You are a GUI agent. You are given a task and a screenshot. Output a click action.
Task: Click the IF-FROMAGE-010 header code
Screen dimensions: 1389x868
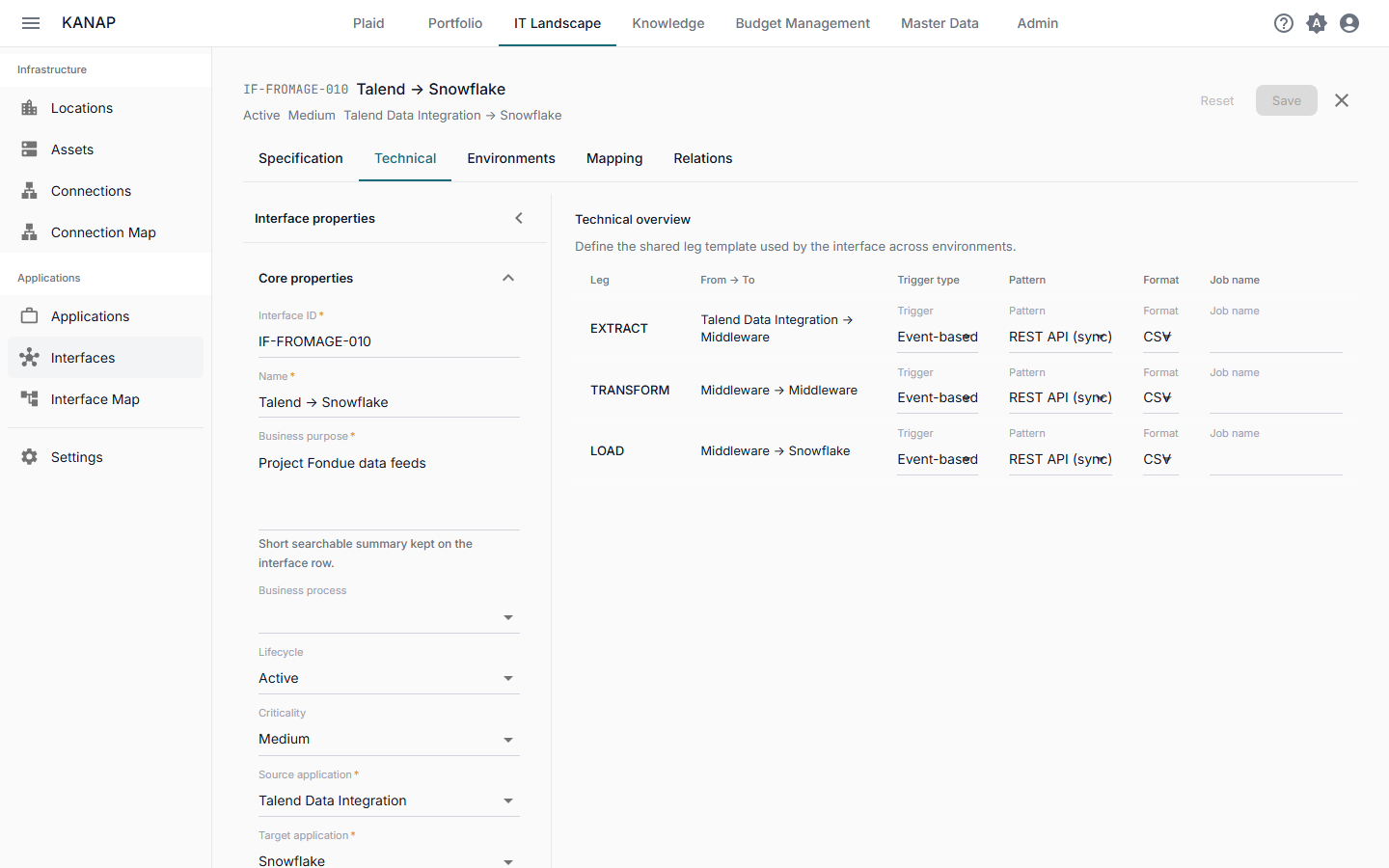[x=296, y=90]
